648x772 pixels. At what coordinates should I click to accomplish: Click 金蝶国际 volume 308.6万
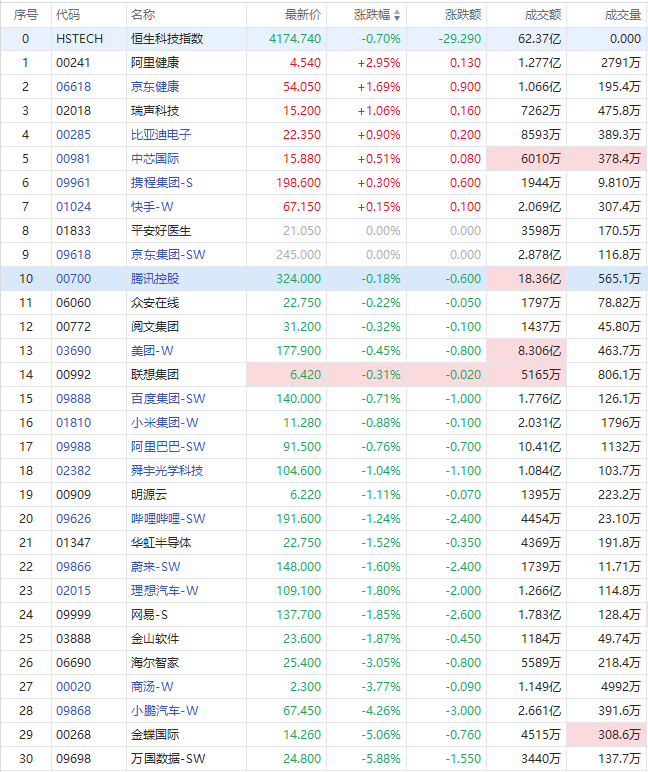coord(619,735)
